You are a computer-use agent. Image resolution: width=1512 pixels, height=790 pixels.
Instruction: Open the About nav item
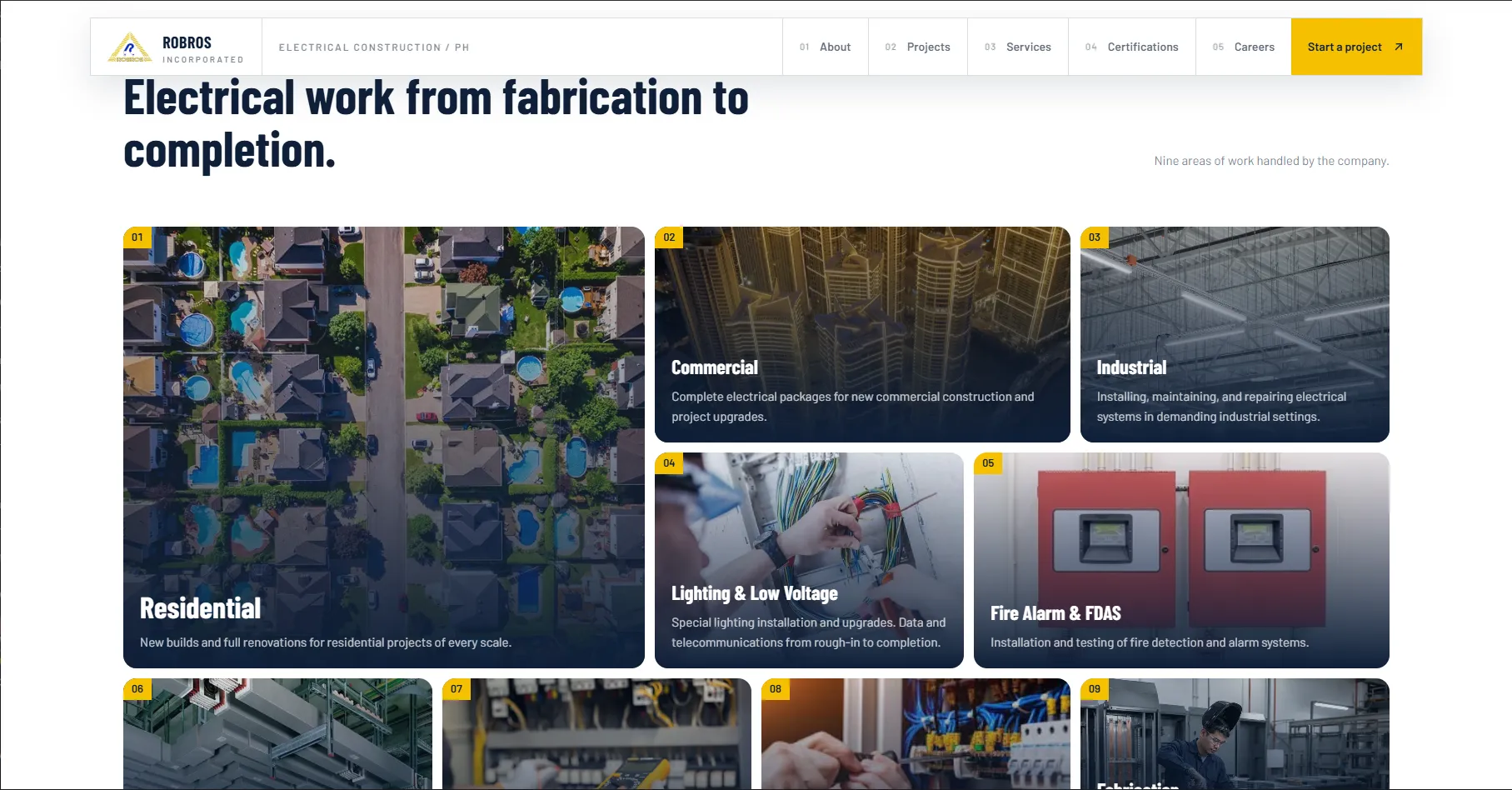pyautogui.click(x=826, y=47)
